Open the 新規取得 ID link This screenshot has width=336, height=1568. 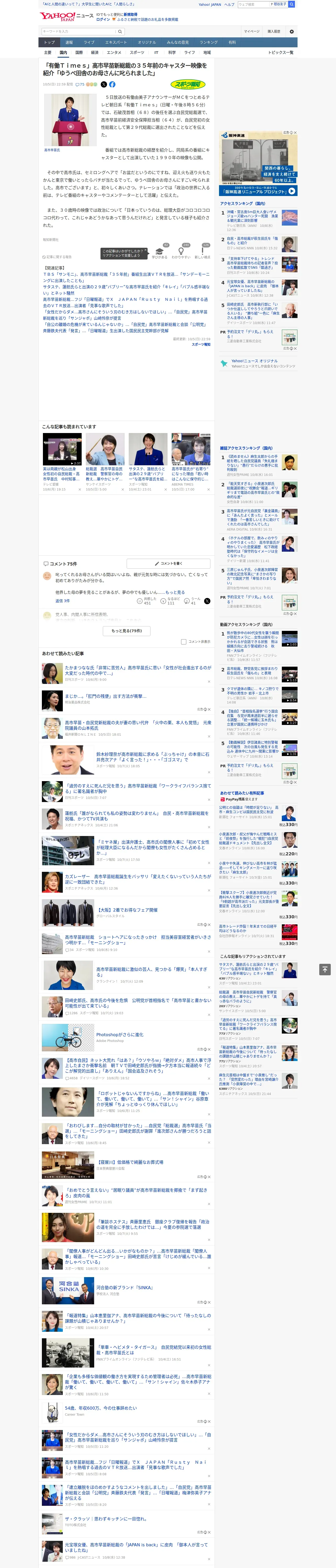[x=131, y=15]
